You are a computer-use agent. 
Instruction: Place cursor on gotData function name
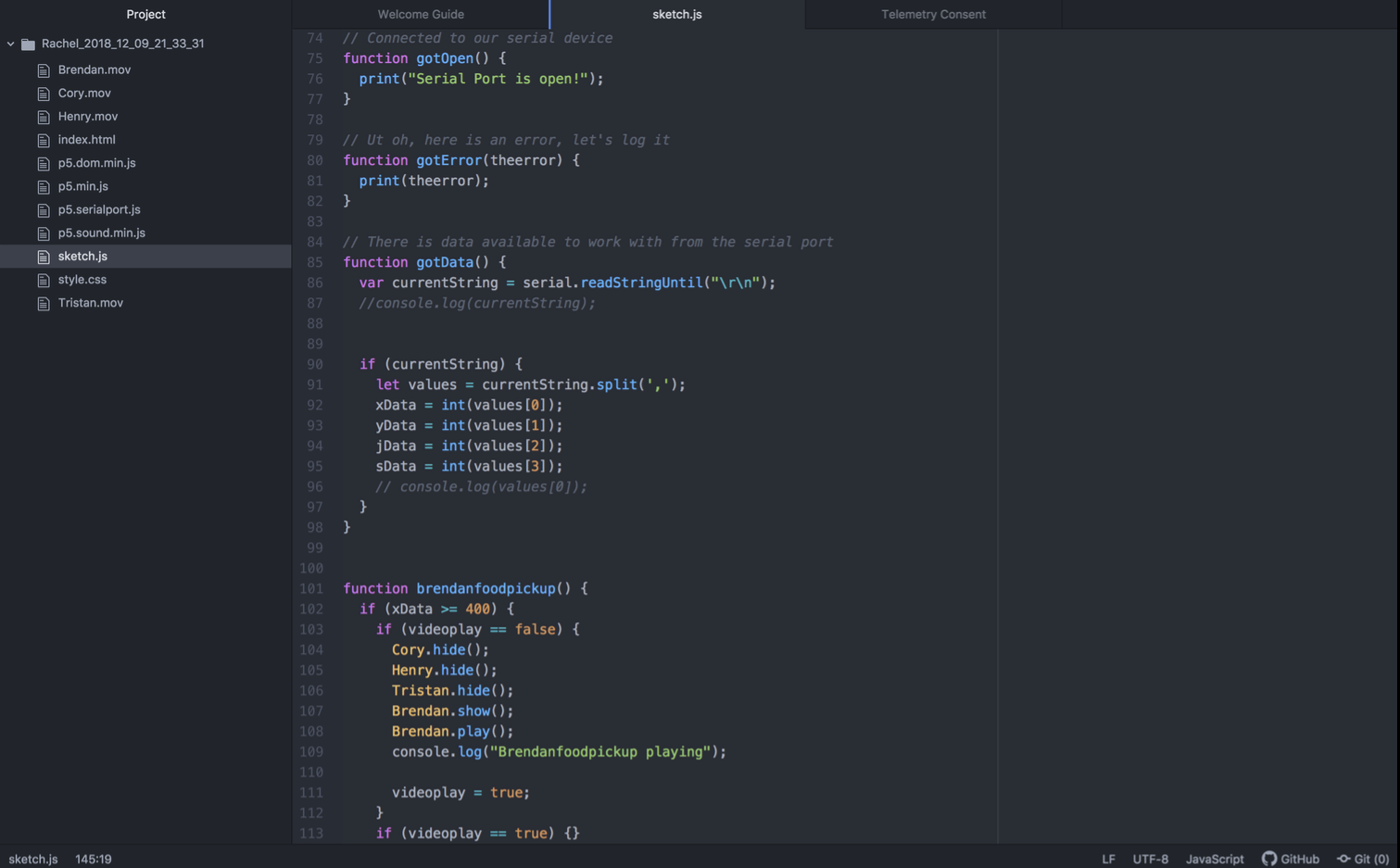(445, 262)
